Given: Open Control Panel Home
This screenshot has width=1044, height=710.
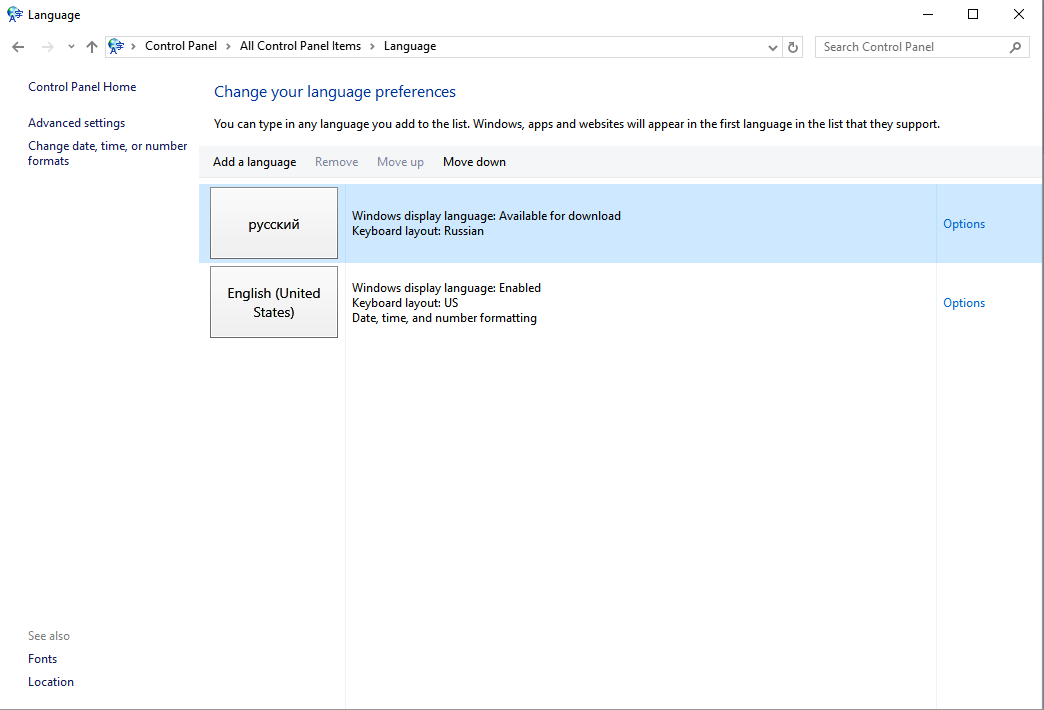Looking at the screenshot, I should [82, 87].
